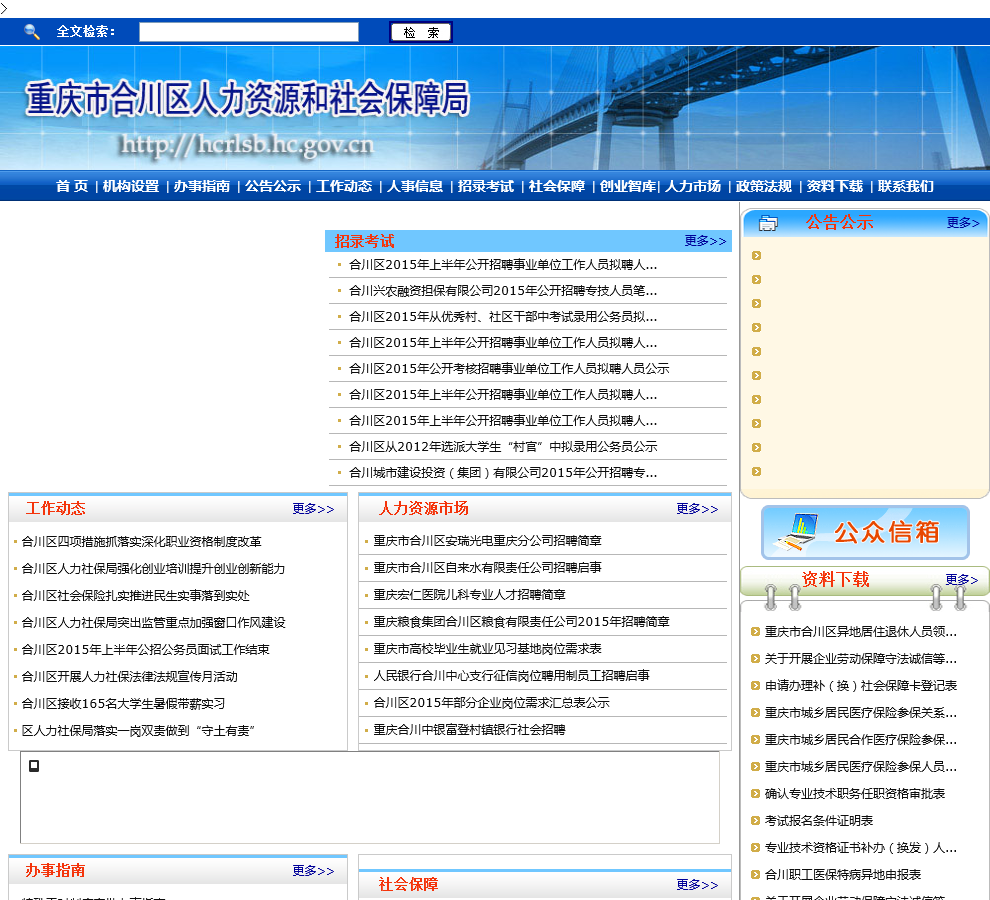Download 申请办理补（换）社会保障卡登记表
990x900 pixels.
click(x=861, y=686)
